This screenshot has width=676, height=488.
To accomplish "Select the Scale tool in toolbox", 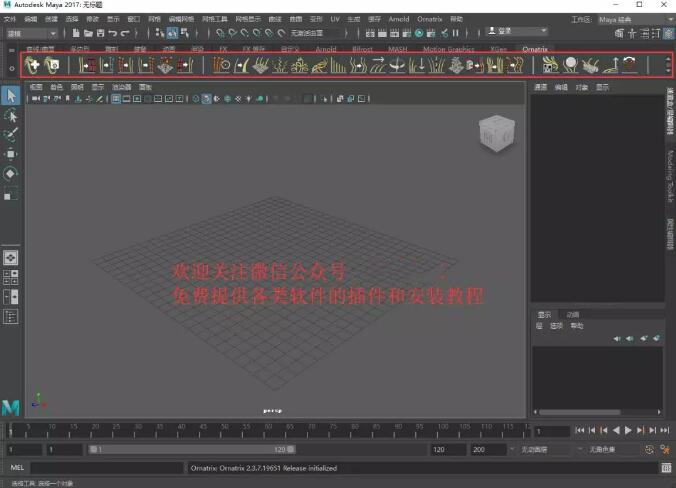I will [x=11, y=192].
